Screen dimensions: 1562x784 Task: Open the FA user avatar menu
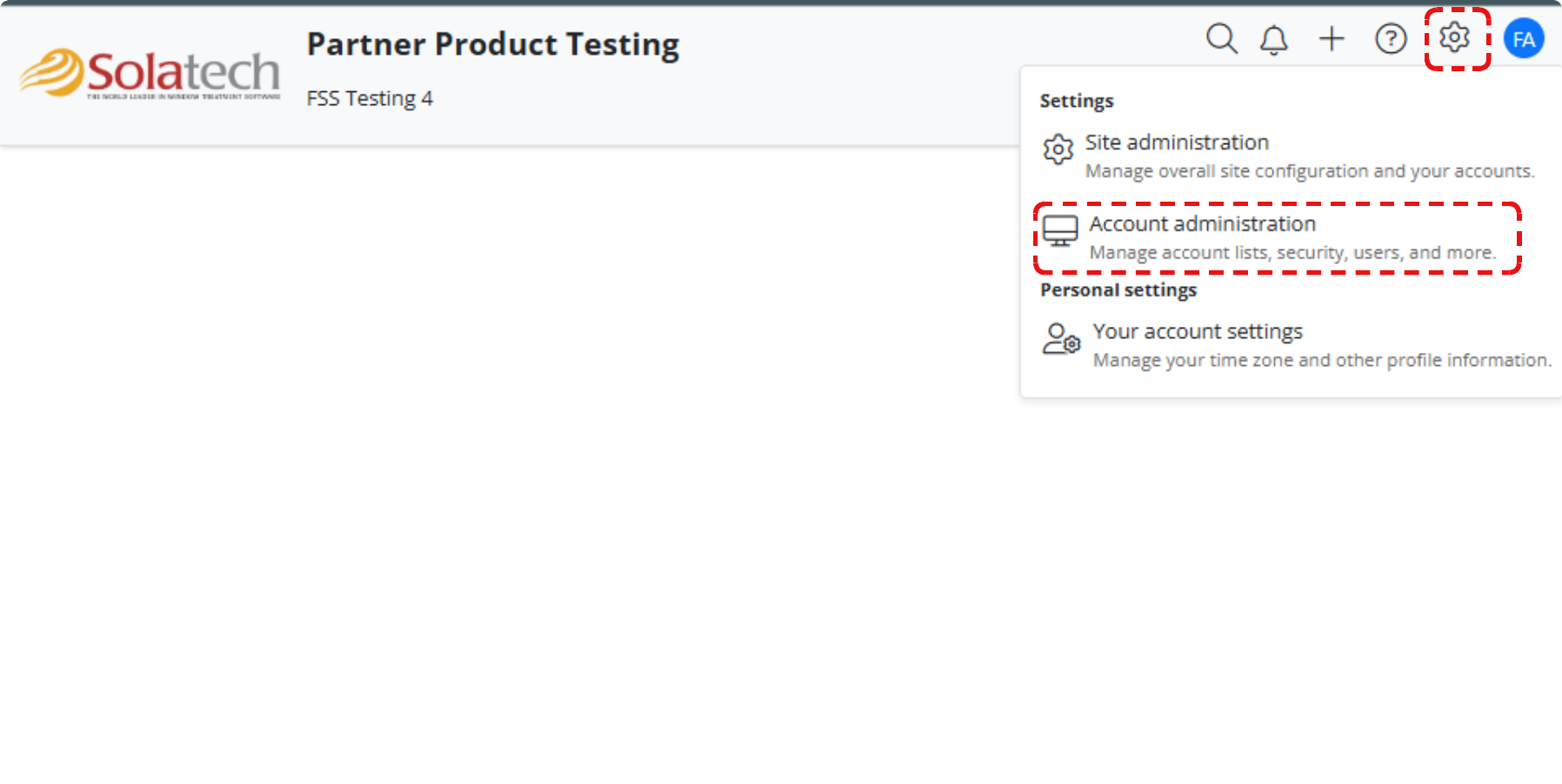click(1523, 38)
